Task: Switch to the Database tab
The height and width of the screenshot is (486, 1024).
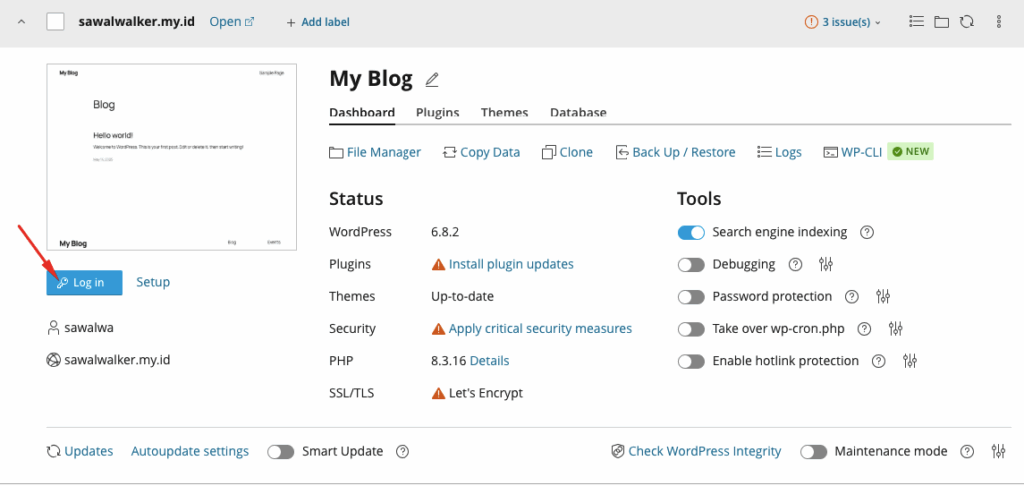Action: [578, 112]
